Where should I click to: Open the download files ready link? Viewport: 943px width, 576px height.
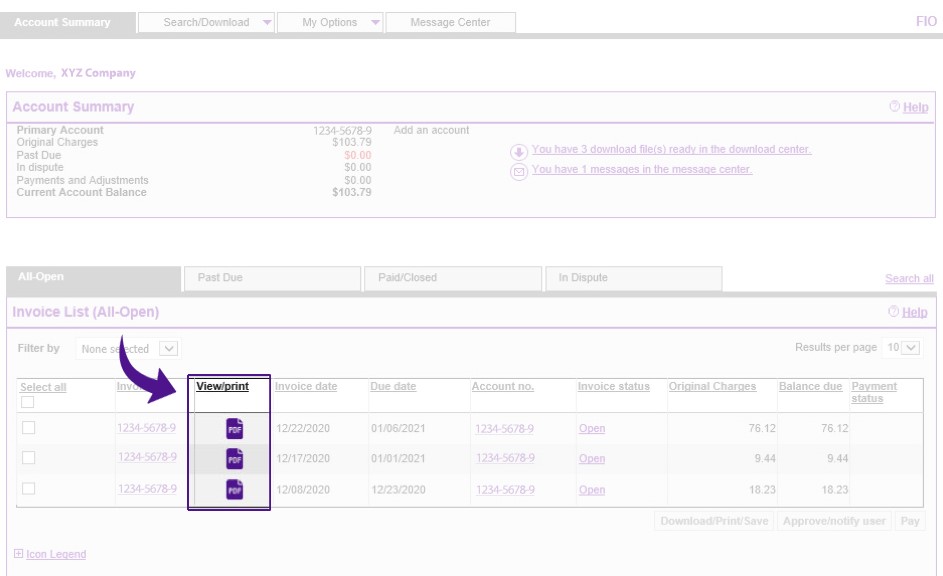click(x=671, y=149)
